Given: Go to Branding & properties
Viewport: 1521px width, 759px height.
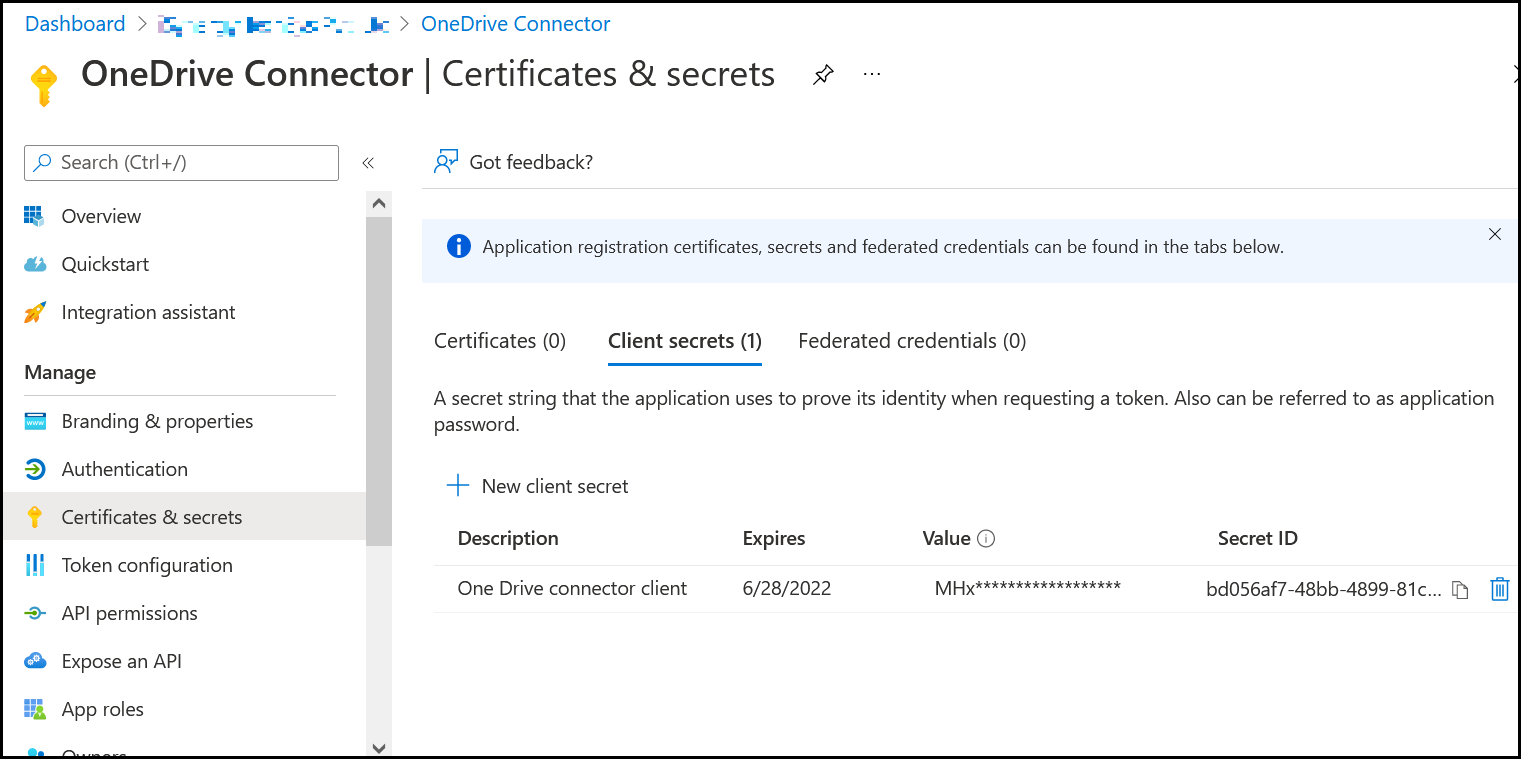Looking at the screenshot, I should [x=157, y=421].
